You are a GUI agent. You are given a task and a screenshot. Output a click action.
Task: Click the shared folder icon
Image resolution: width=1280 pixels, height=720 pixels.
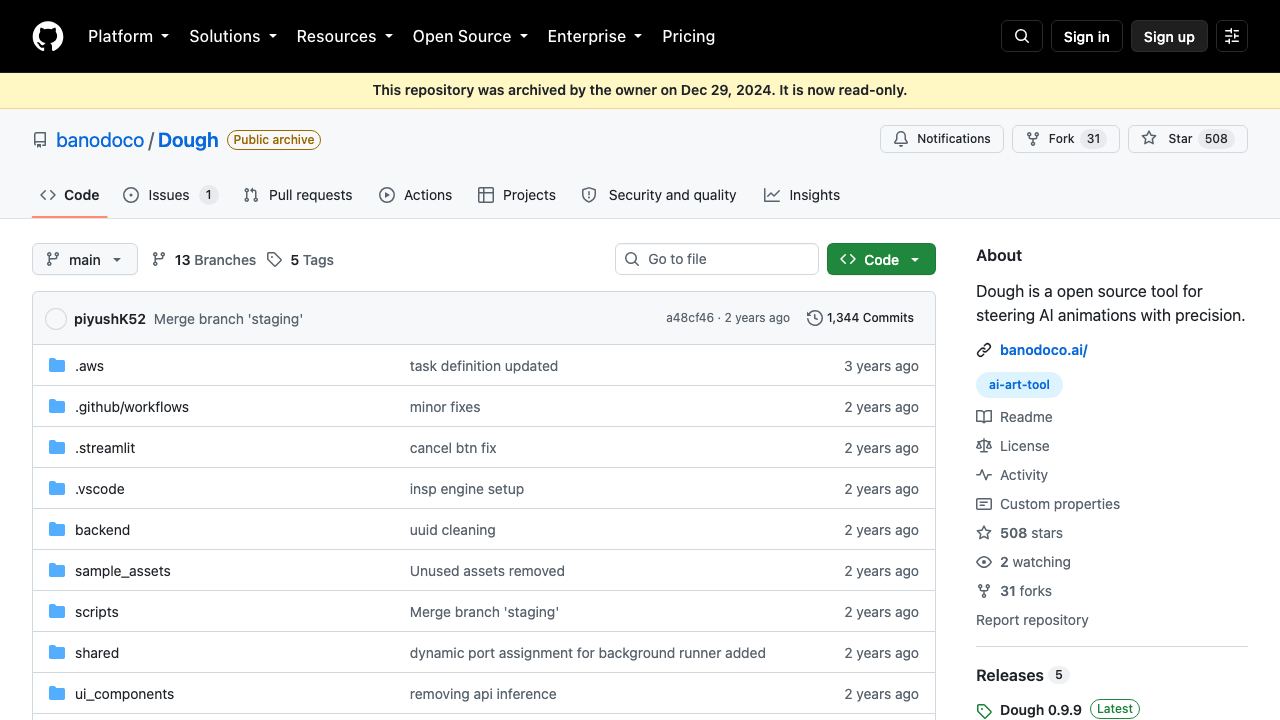(x=57, y=653)
